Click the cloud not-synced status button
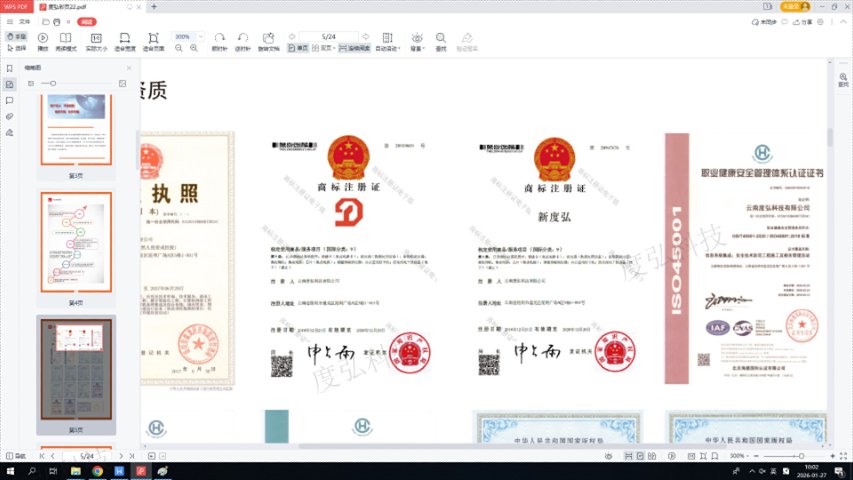 [764, 22]
